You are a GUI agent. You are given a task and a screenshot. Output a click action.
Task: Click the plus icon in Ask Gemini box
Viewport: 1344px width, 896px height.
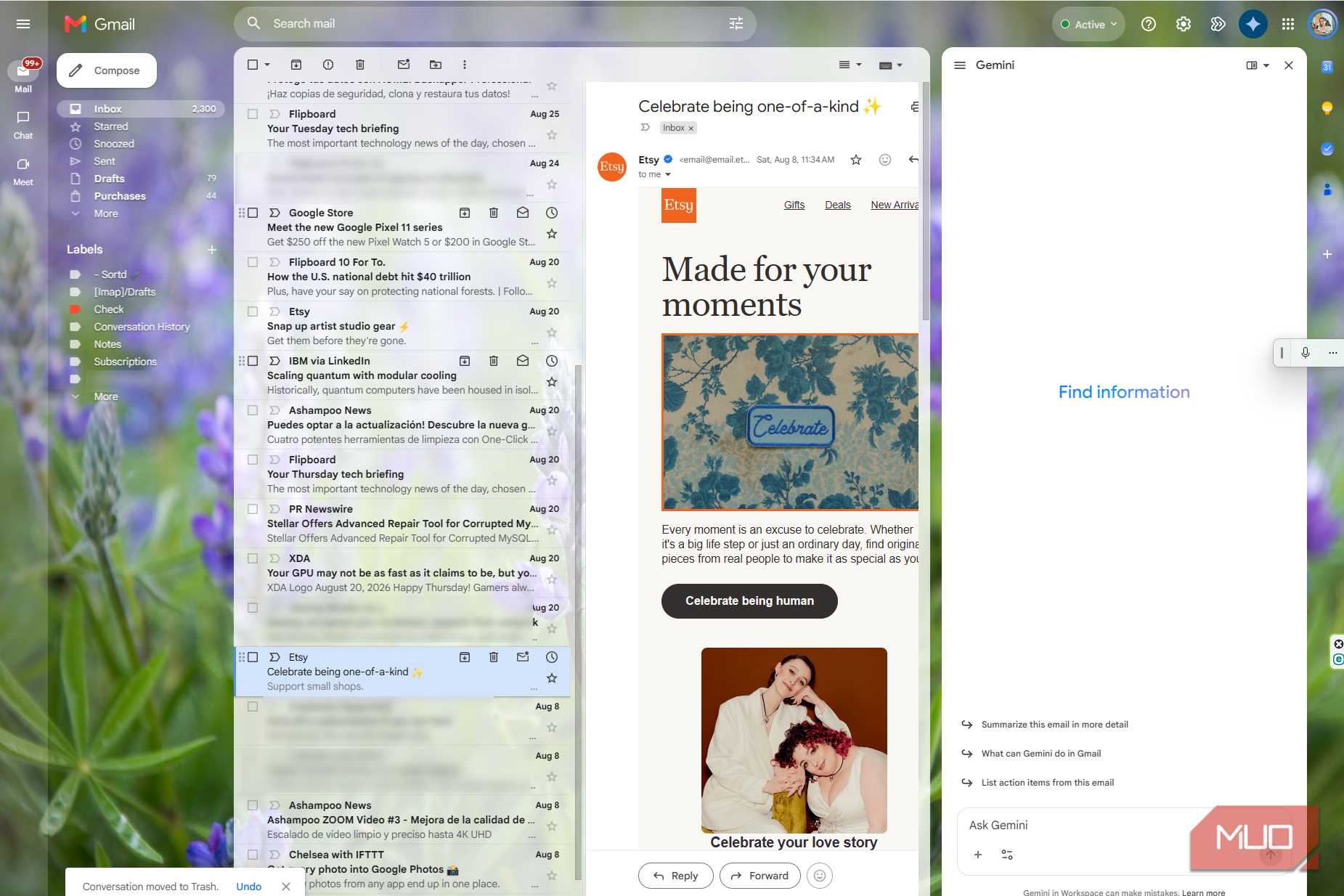pyautogui.click(x=977, y=855)
